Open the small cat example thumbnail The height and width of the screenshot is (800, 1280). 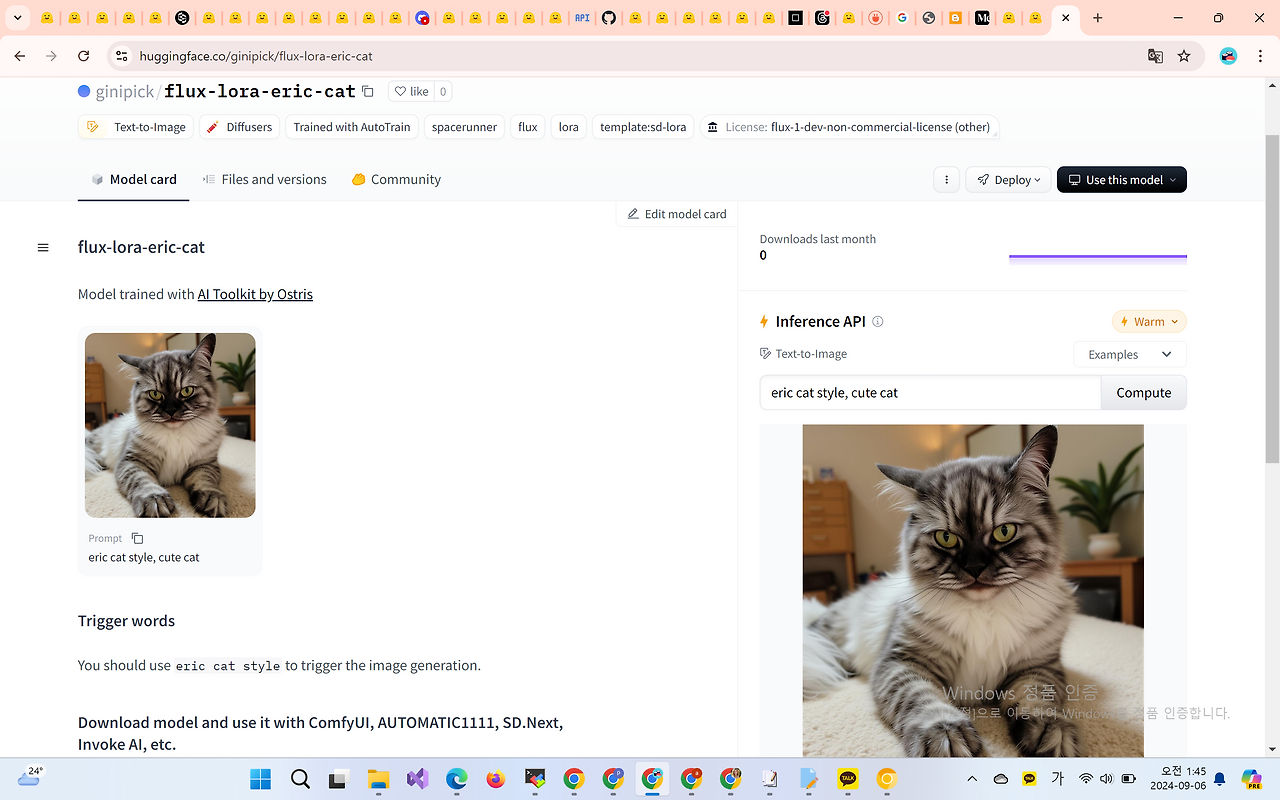pyautogui.click(x=170, y=425)
